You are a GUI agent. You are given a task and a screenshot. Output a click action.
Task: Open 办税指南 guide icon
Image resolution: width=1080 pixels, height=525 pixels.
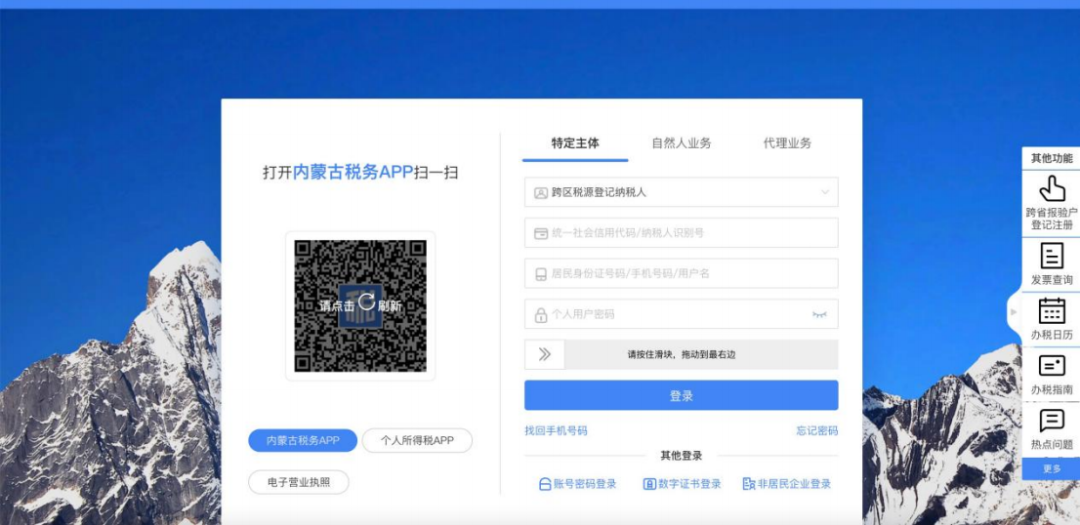tap(1052, 365)
